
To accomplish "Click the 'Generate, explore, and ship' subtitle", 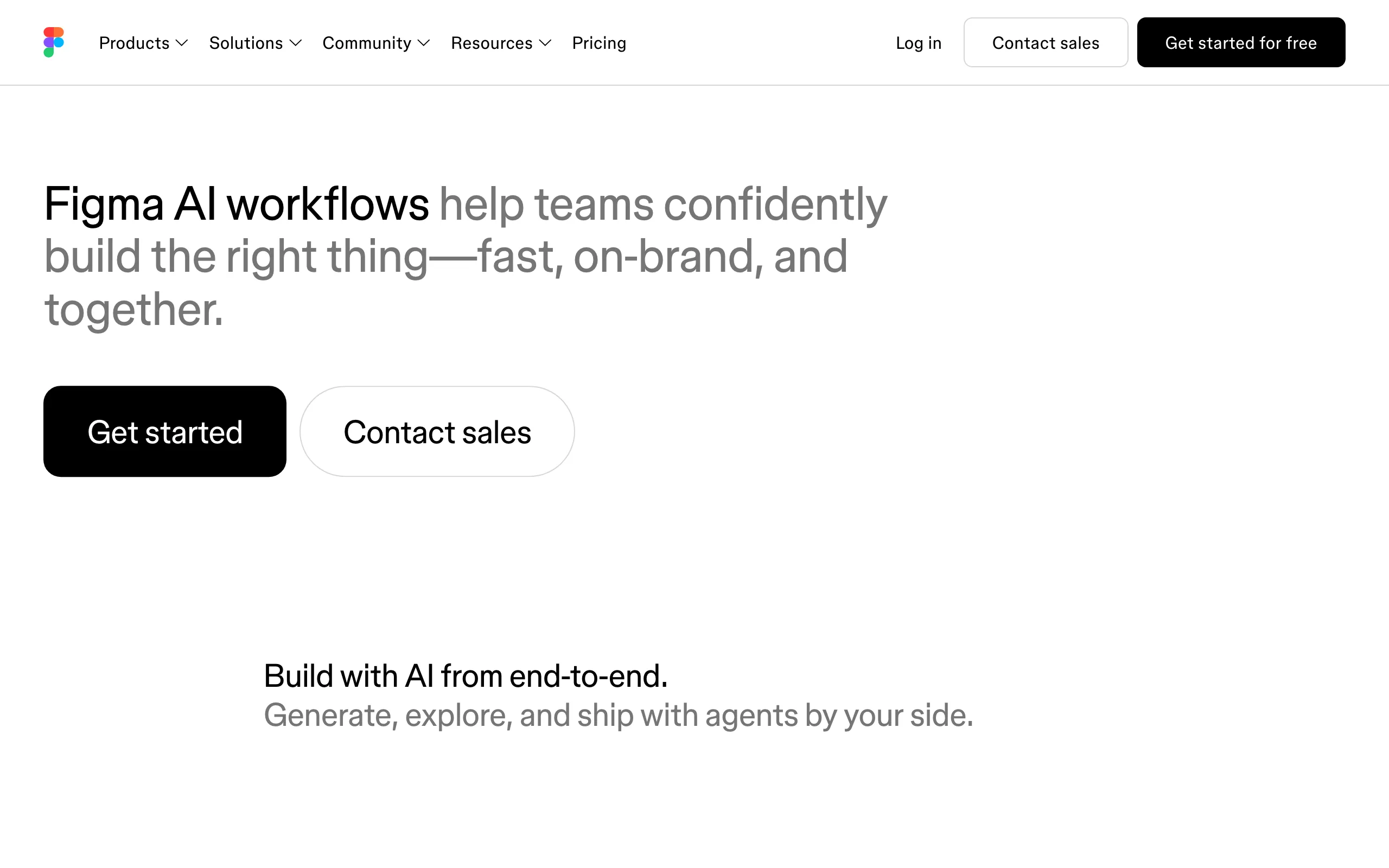I will (449, 716).
